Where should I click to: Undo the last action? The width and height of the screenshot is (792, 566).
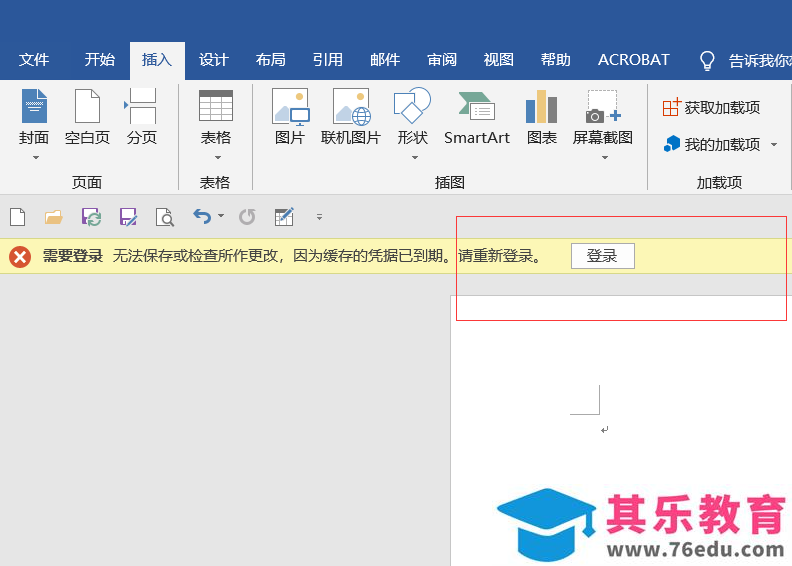point(202,217)
